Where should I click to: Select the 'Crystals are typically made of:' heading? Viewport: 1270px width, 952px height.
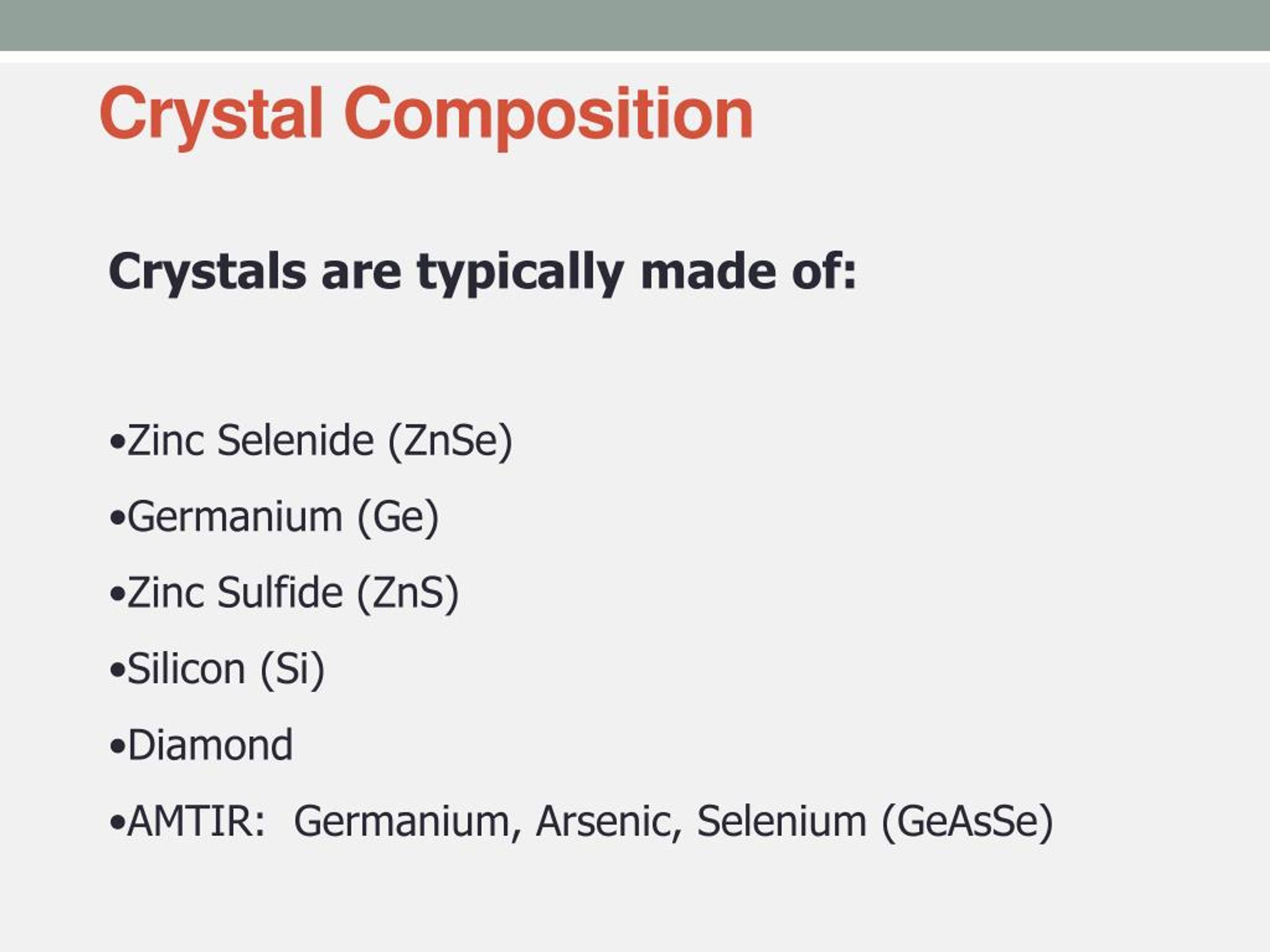(x=482, y=271)
